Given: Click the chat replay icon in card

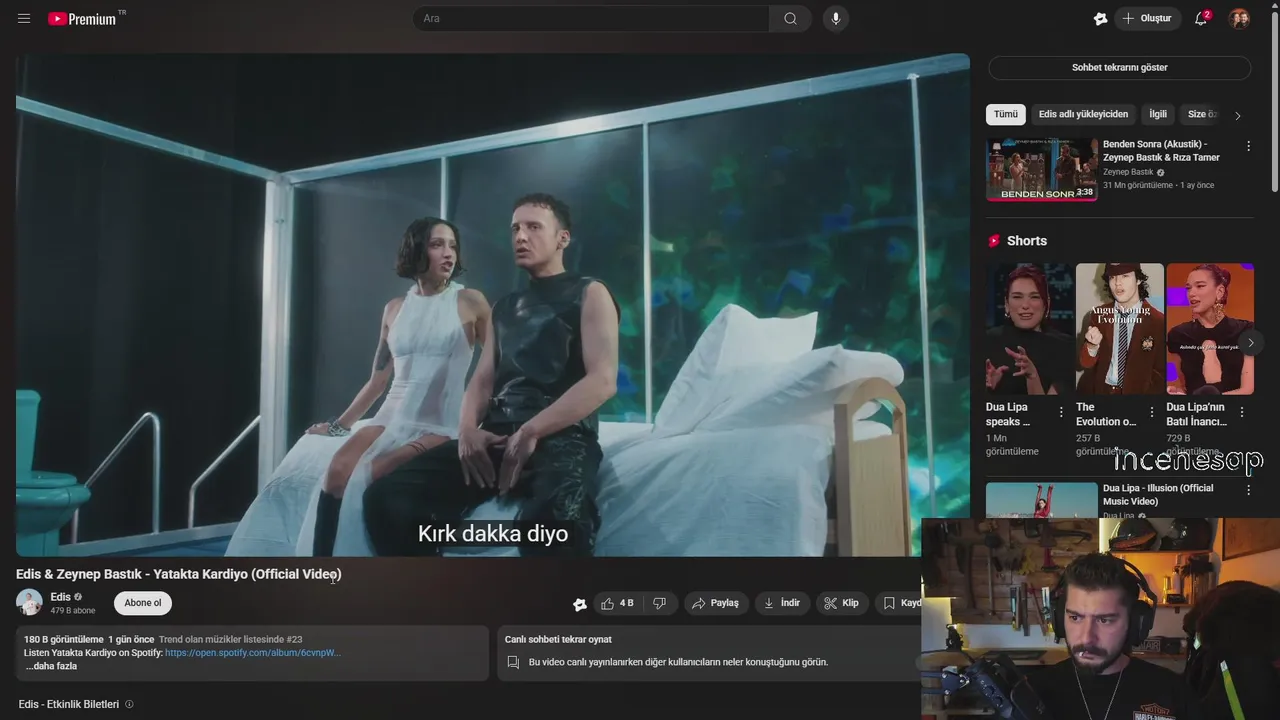Looking at the screenshot, I should pos(513,662).
